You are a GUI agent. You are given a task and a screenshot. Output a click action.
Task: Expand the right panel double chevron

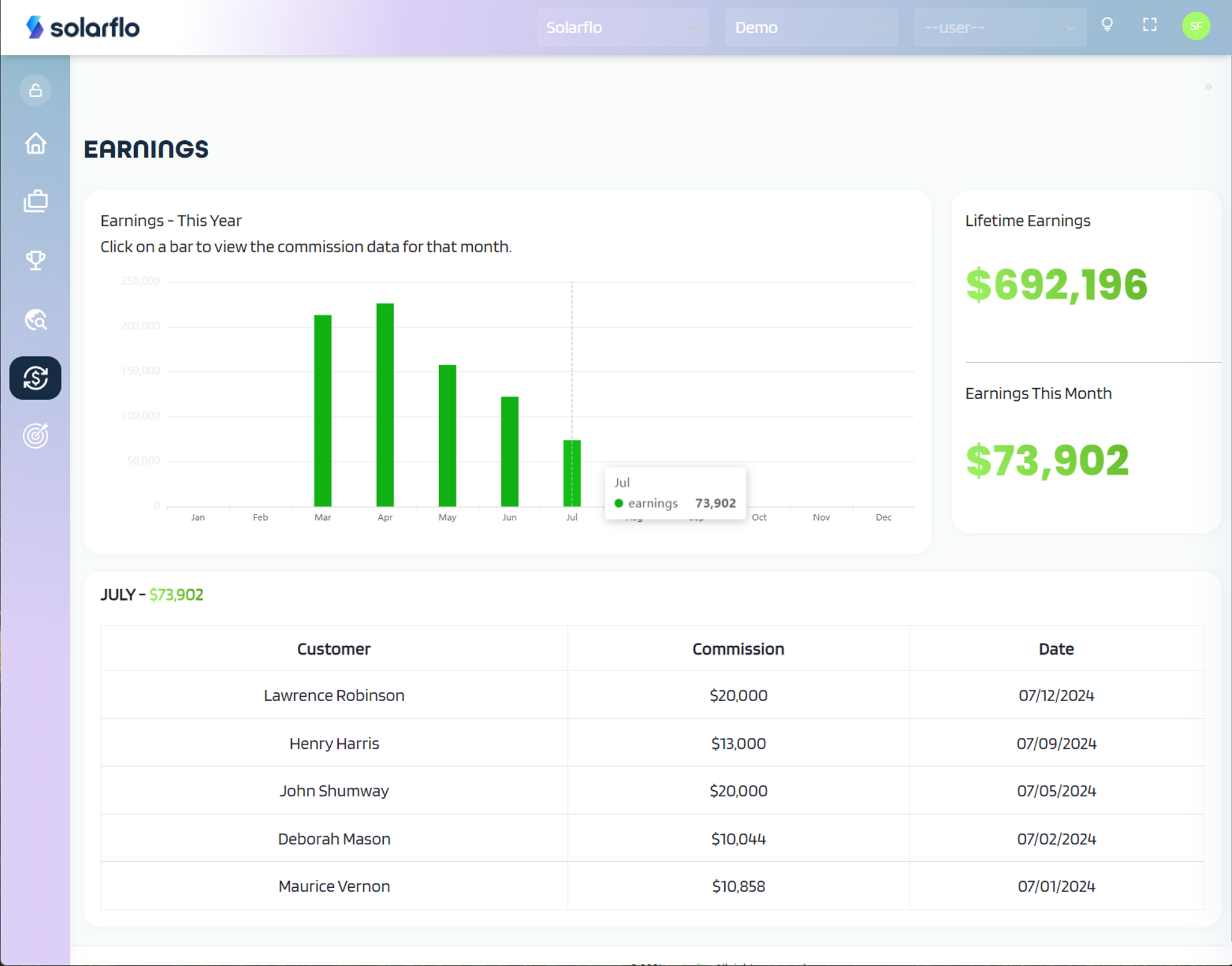(x=1209, y=87)
